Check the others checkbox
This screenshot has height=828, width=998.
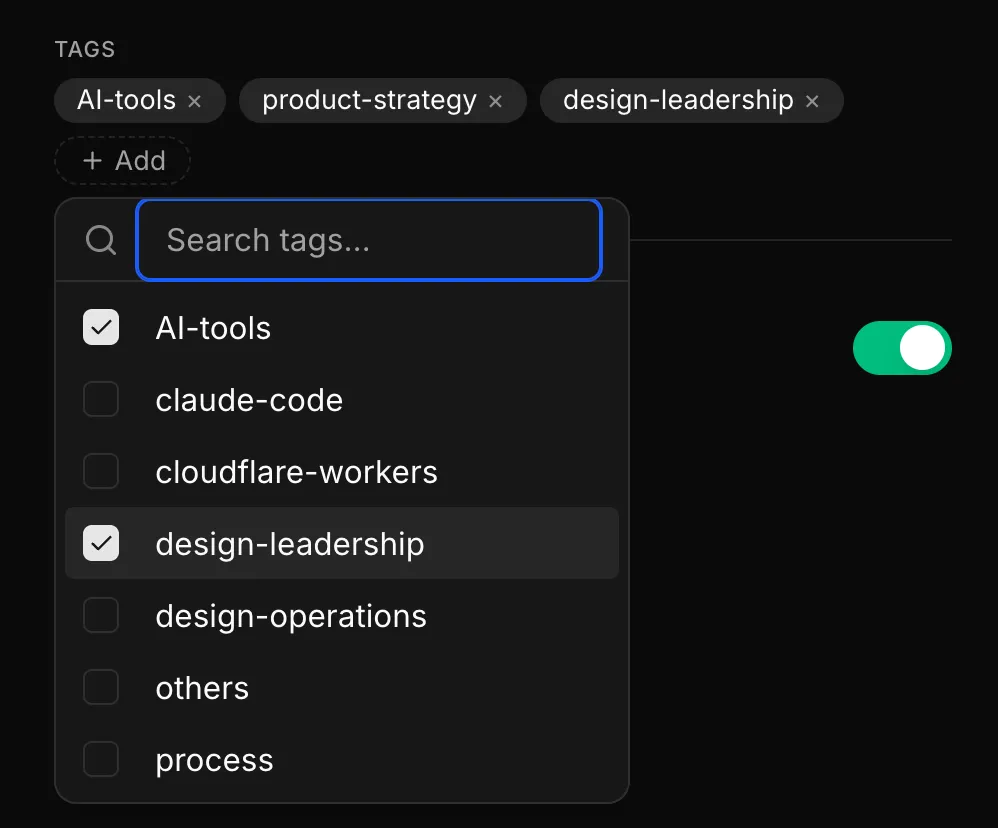click(x=101, y=687)
